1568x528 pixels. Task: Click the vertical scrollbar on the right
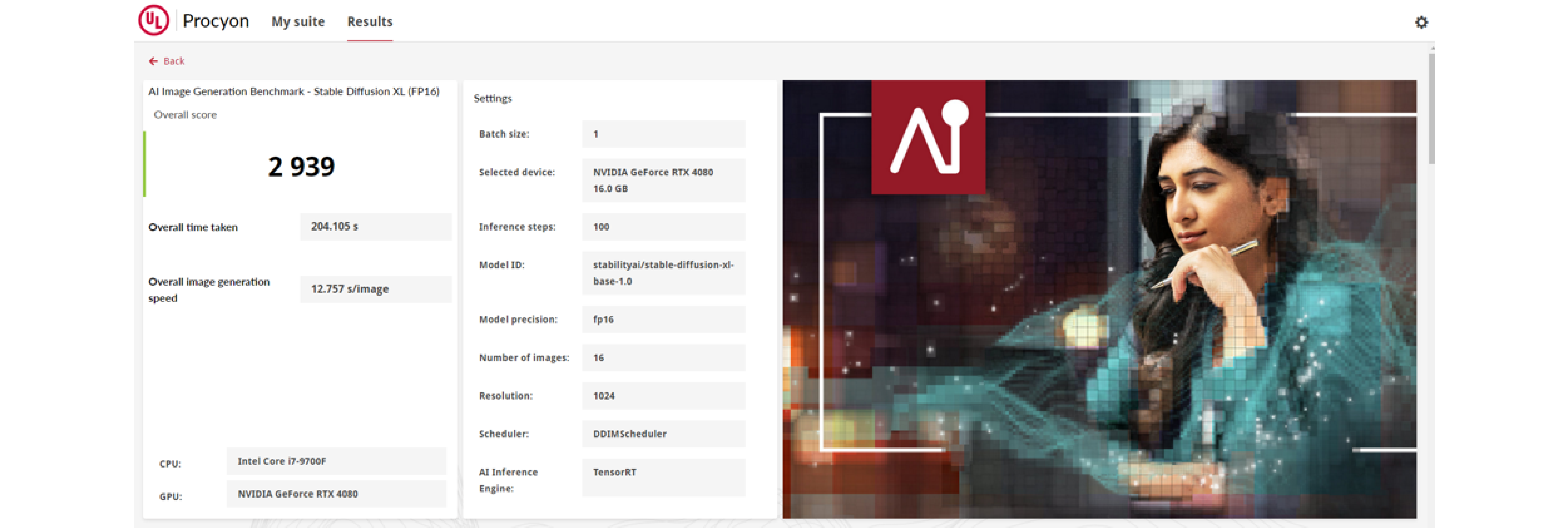pyautogui.click(x=1431, y=110)
